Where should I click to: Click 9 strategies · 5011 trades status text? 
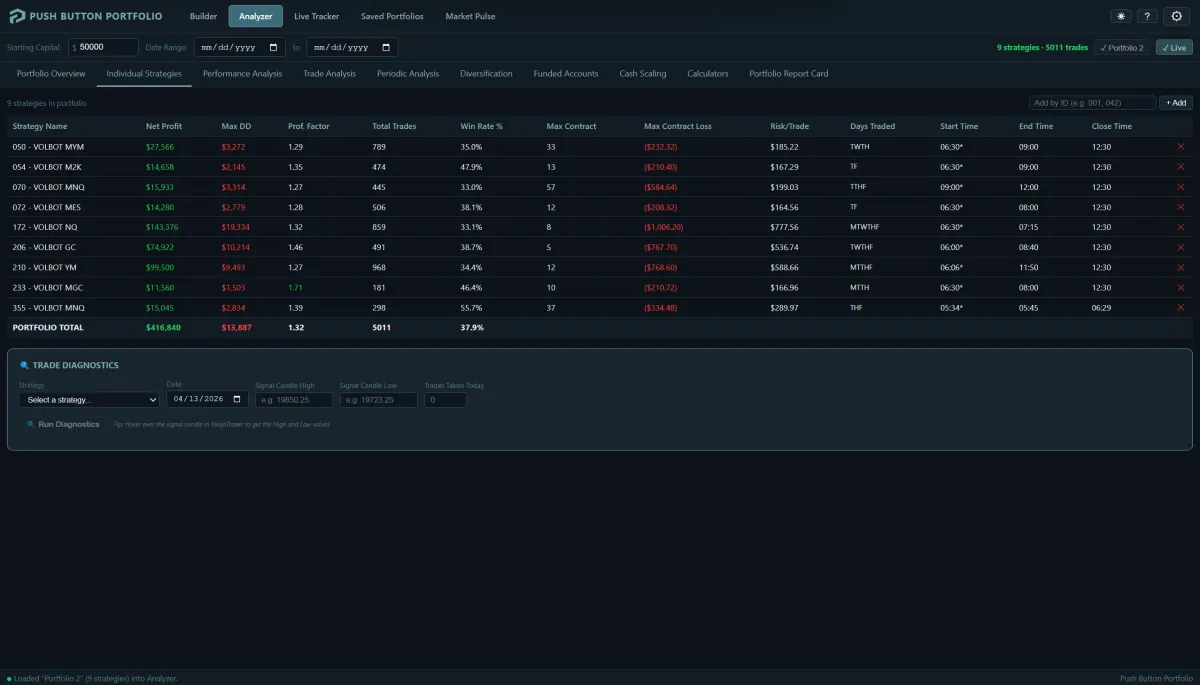1042,47
